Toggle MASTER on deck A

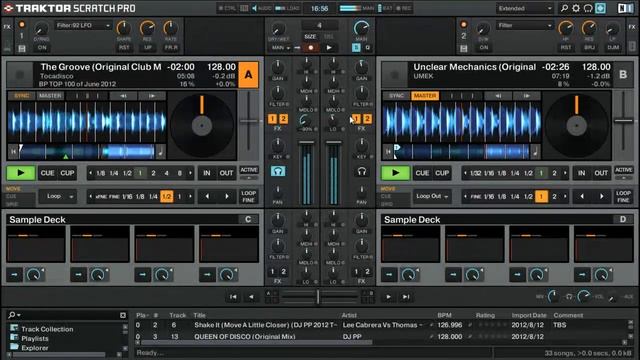[50, 96]
